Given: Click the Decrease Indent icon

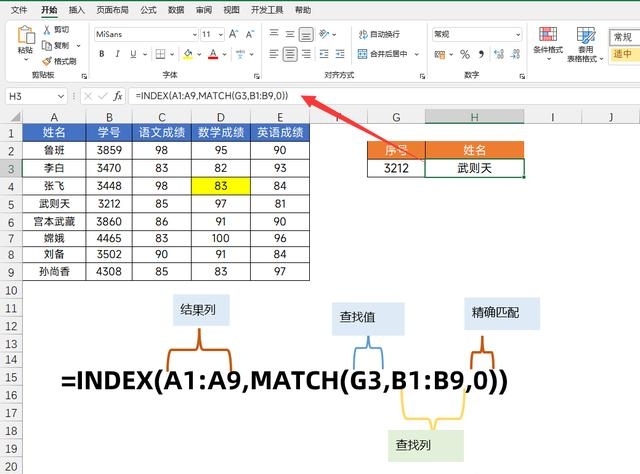Looking at the screenshot, I should coord(324,54).
